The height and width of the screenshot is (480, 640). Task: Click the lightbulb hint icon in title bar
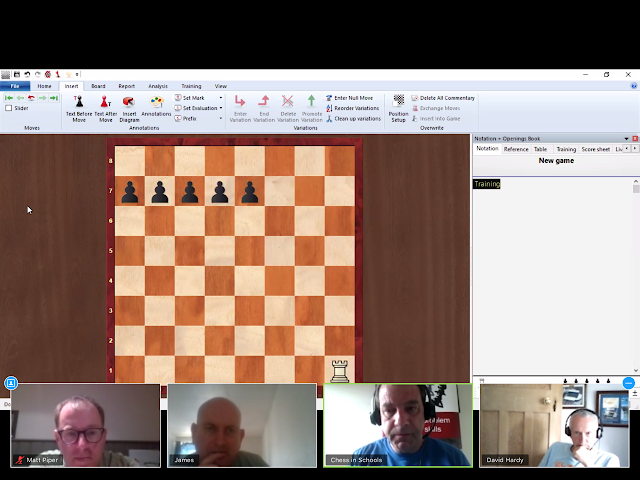coord(69,74)
